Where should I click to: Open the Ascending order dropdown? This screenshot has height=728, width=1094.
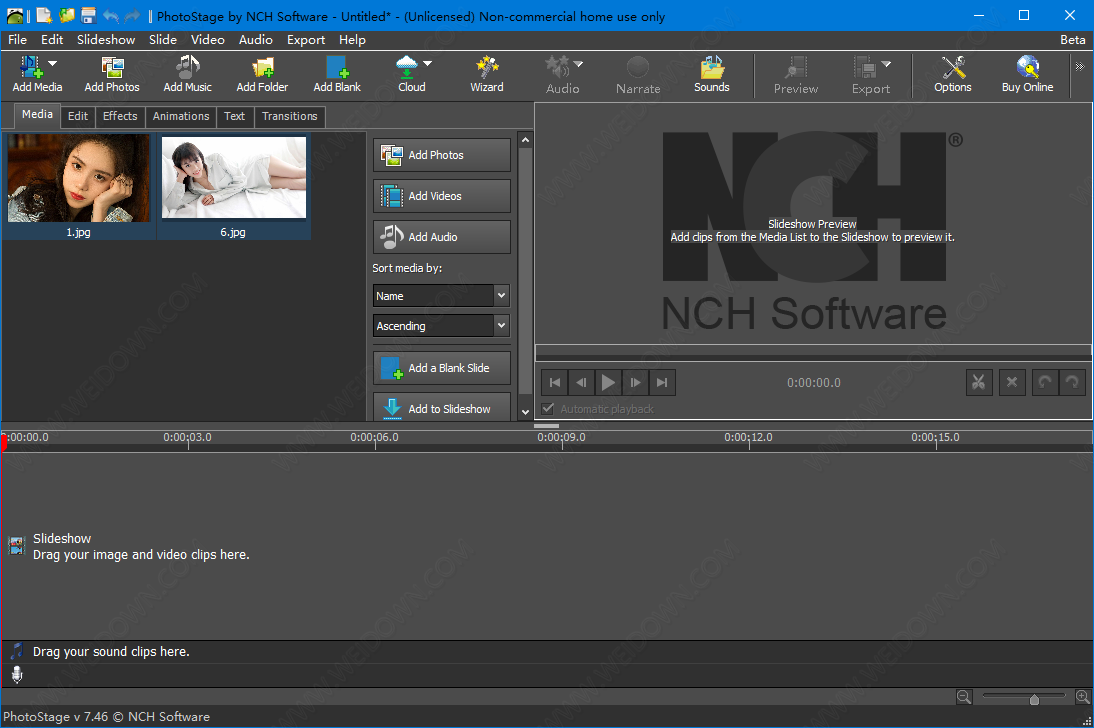(441, 326)
